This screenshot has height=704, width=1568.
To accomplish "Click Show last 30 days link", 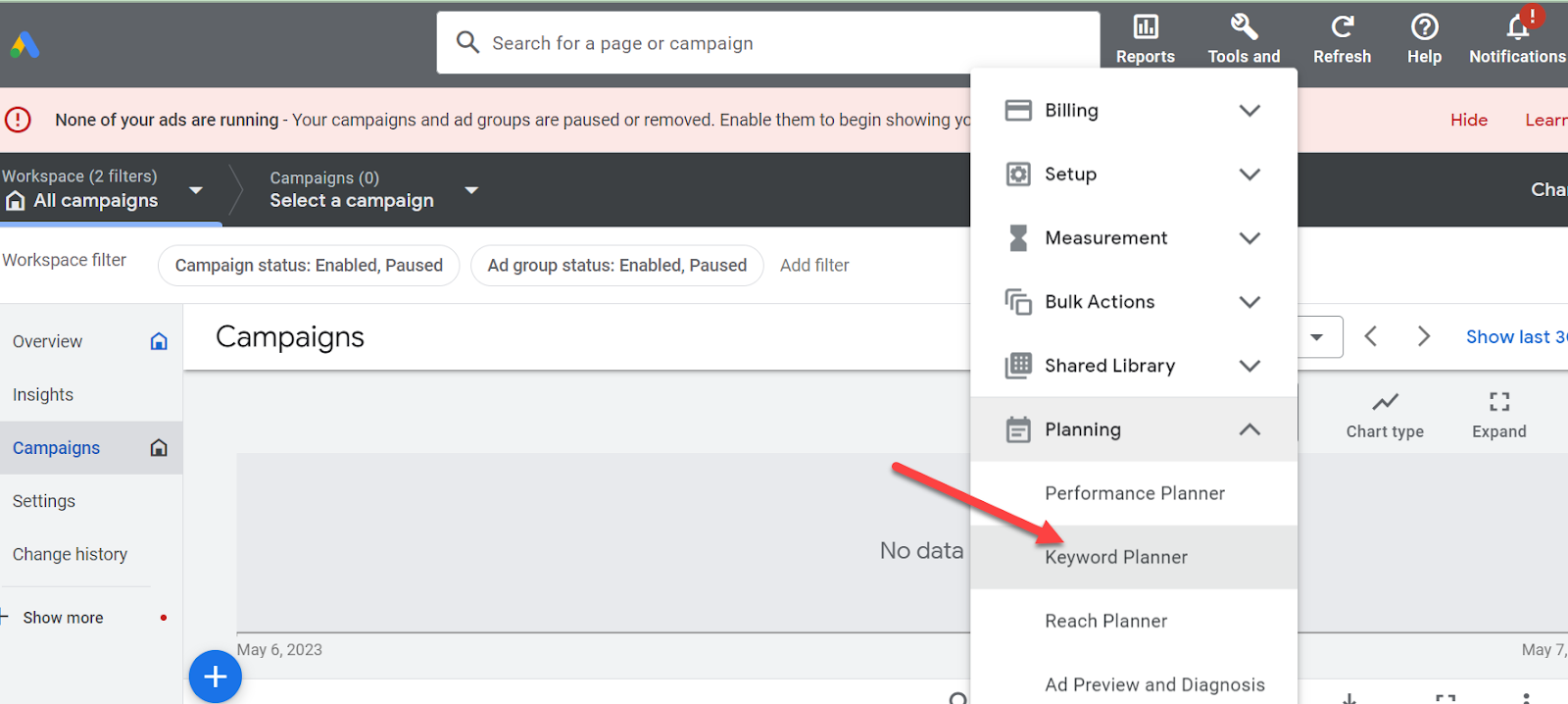I will click(x=1516, y=336).
